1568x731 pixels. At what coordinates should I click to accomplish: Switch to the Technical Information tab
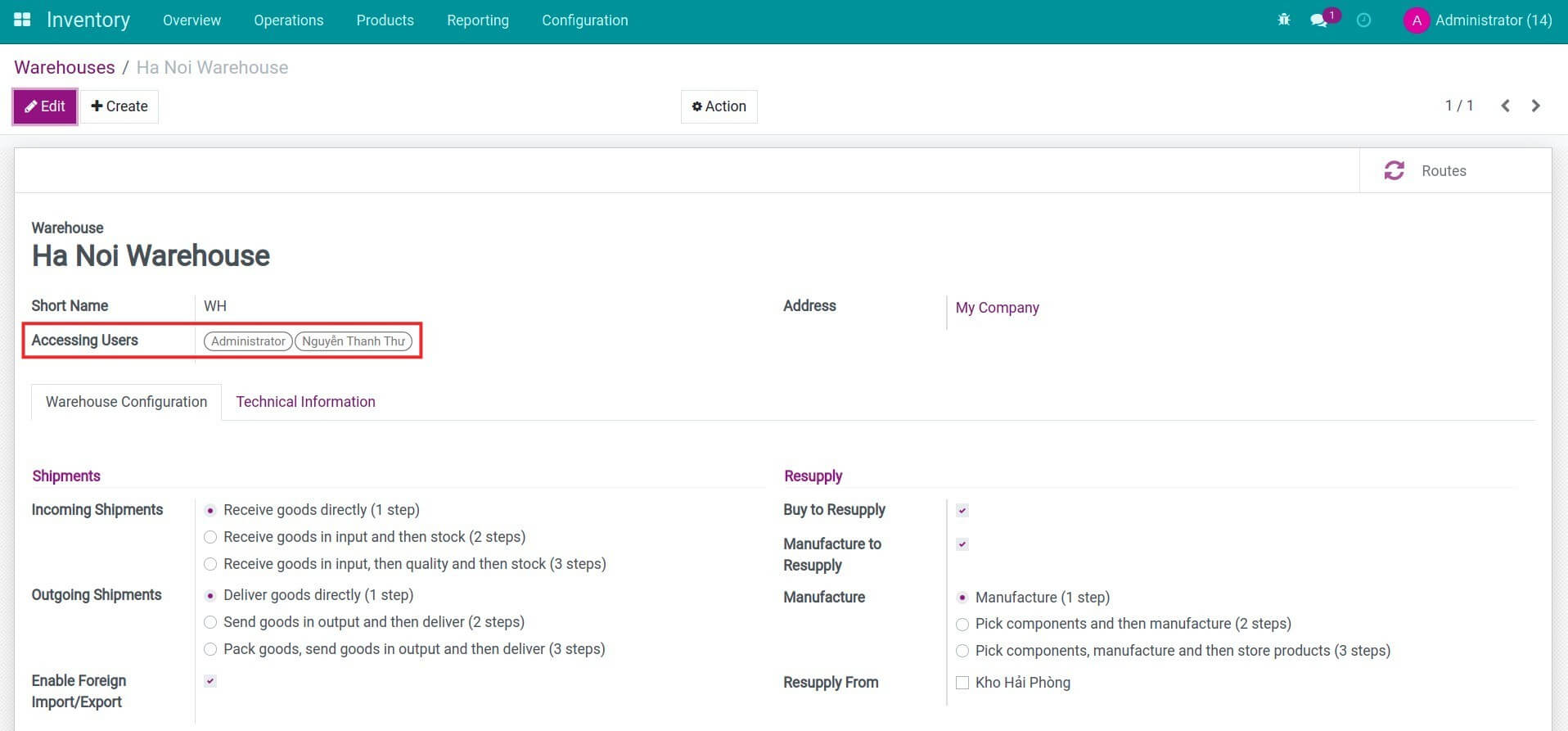pyautogui.click(x=305, y=402)
